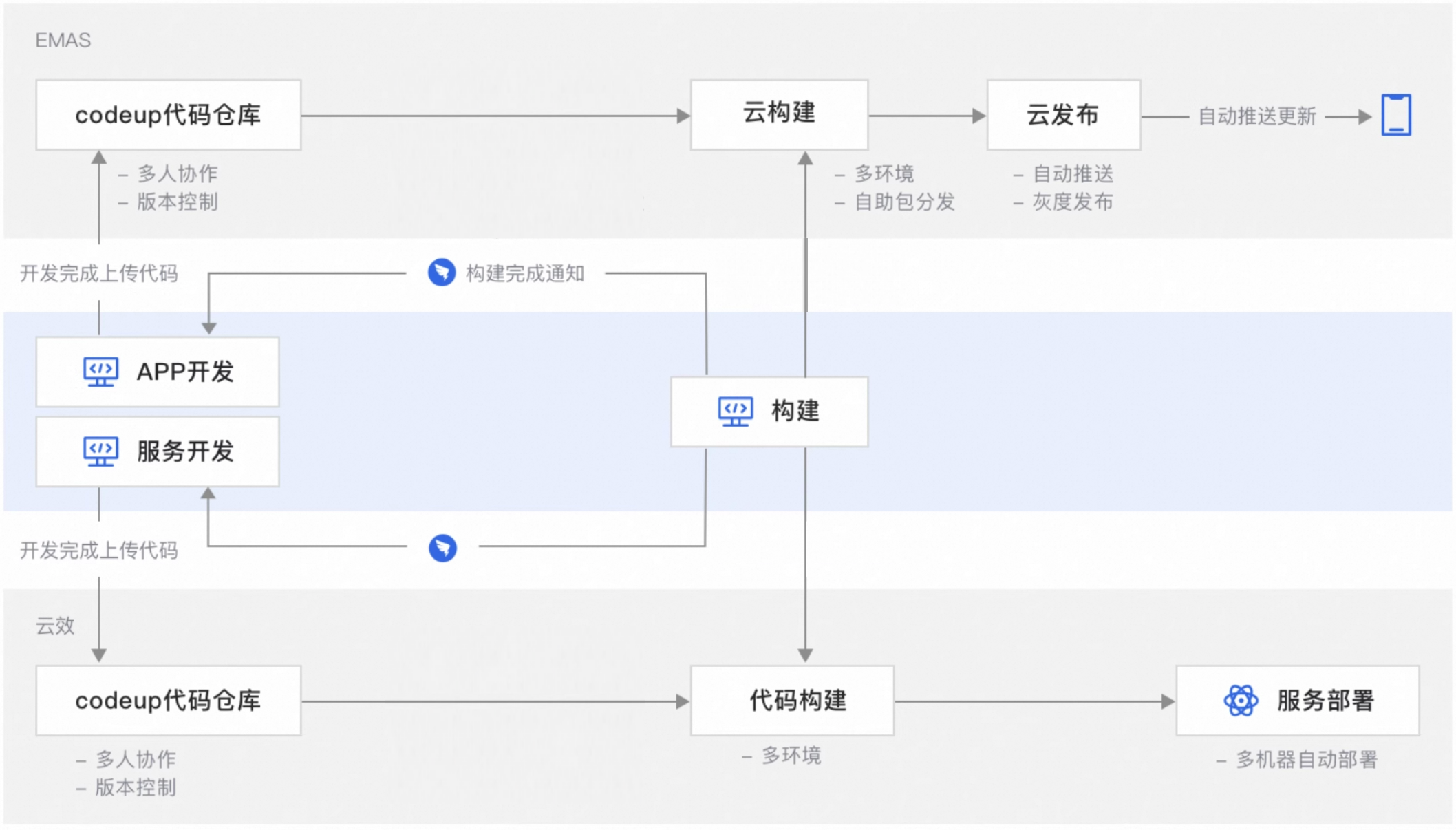This screenshot has height=830, width=1456.
Task: Select the 云效 codeup代码仓库 box
Action: [x=169, y=701]
